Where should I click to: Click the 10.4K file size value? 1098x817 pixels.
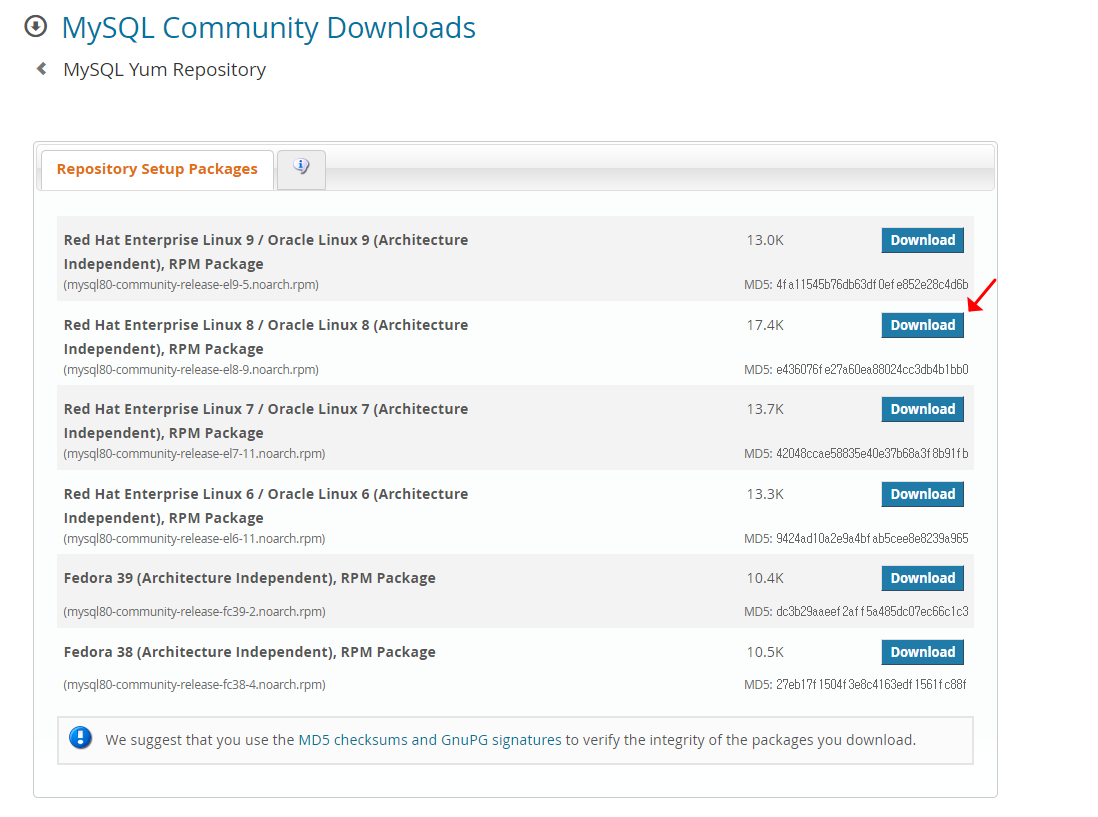click(x=765, y=578)
